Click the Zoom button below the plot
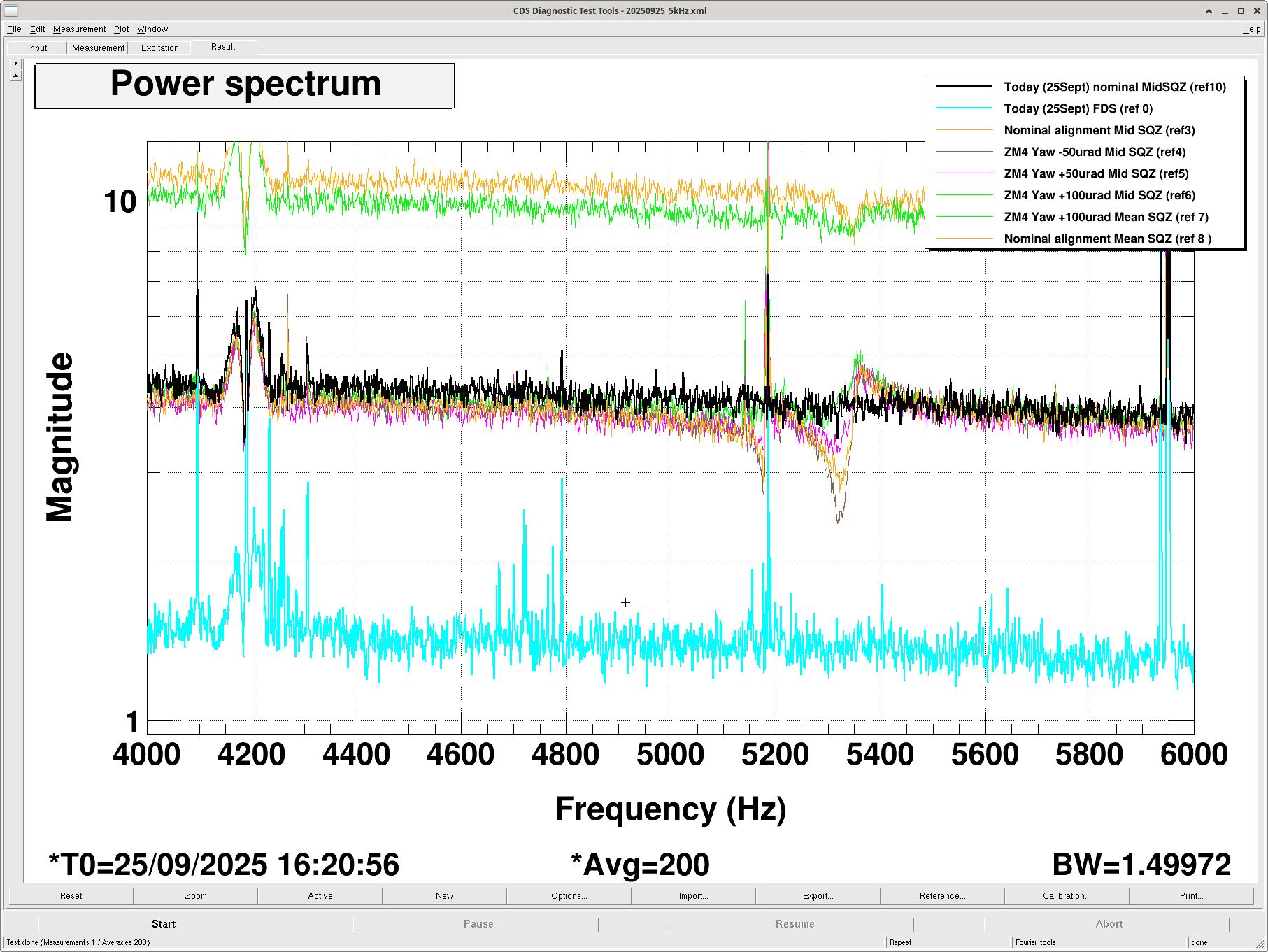 click(195, 895)
